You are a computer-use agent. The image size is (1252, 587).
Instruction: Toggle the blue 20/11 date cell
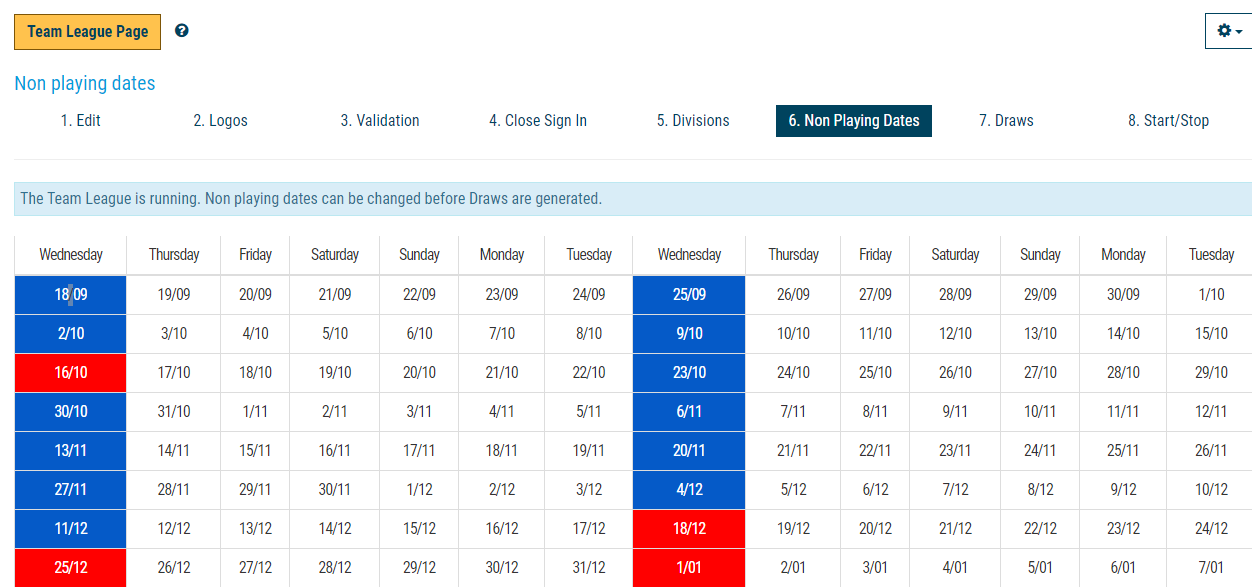(x=689, y=451)
